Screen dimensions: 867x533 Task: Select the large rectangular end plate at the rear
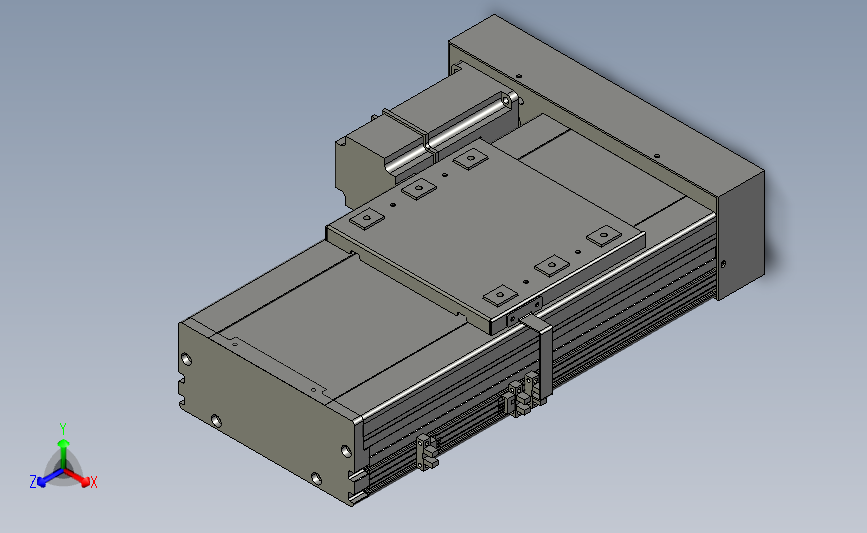(606, 157)
